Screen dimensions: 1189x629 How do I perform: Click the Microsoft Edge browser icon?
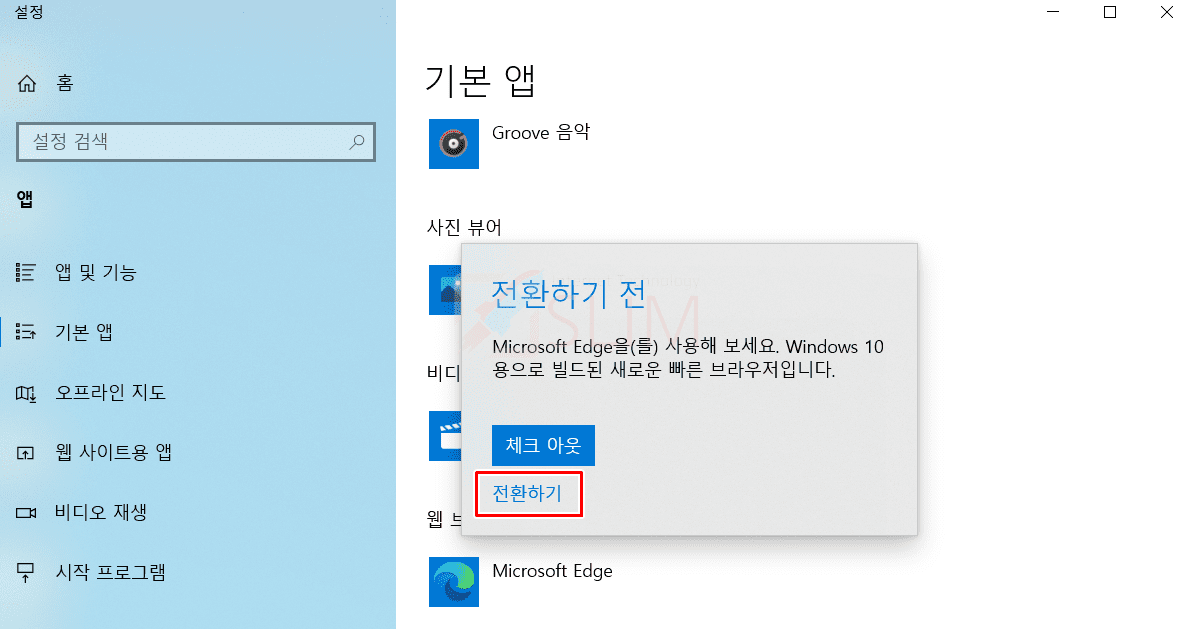pyautogui.click(x=453, y=582)
